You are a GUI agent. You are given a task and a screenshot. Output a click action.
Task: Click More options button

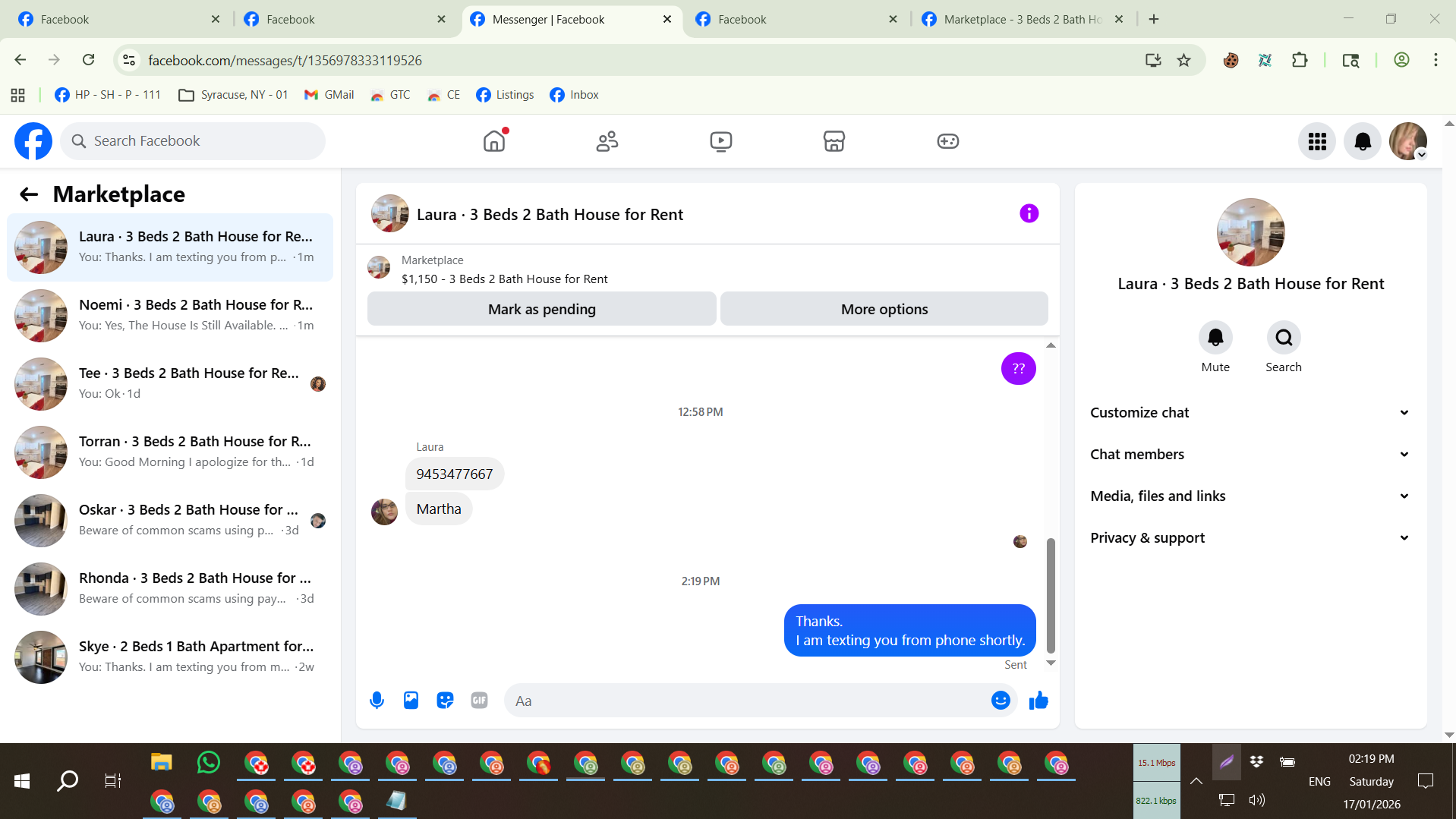(884, 310)
